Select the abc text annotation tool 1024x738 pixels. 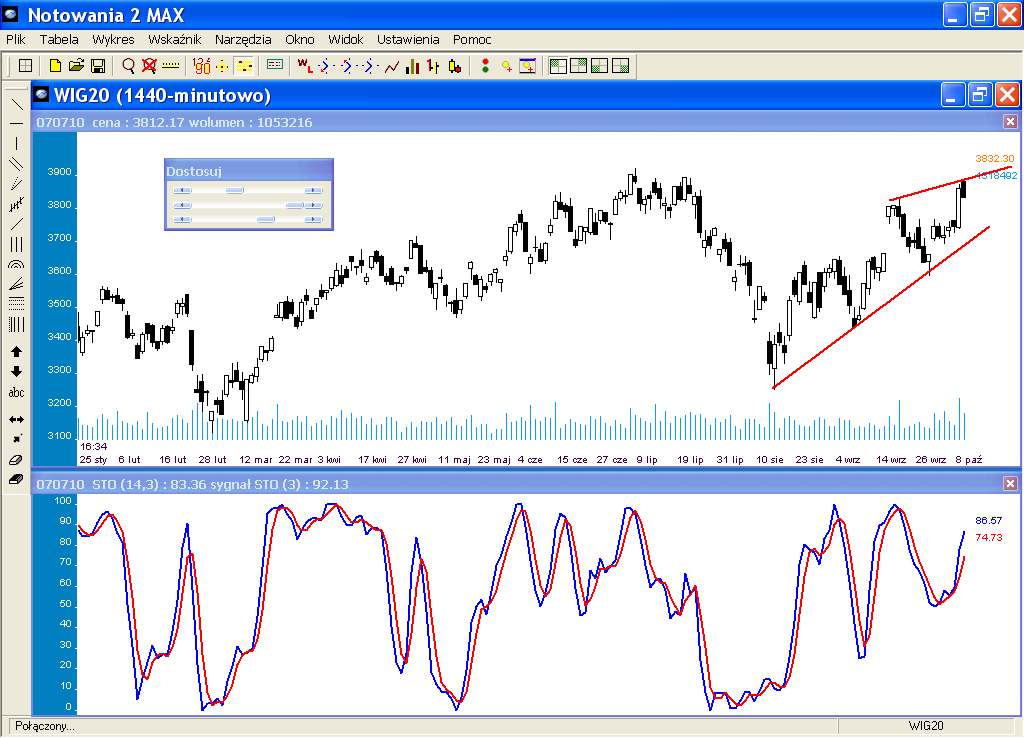[x=16, y=393]
